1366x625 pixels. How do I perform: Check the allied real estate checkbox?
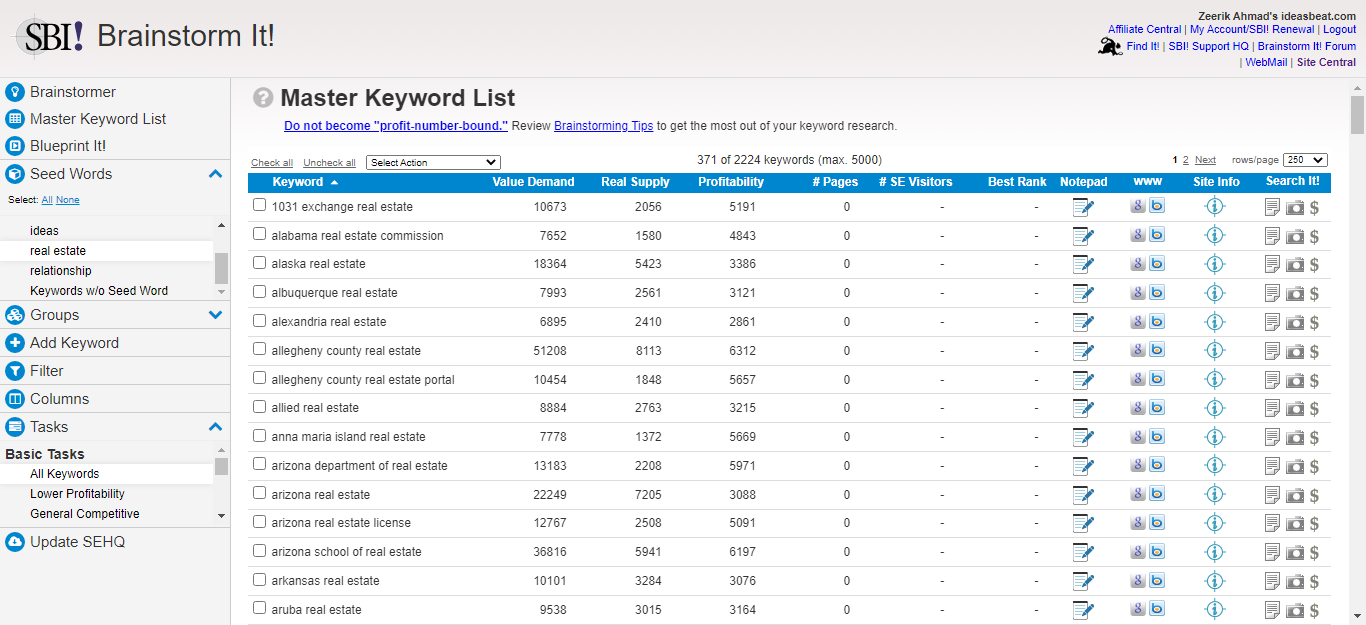click(260, 407)
